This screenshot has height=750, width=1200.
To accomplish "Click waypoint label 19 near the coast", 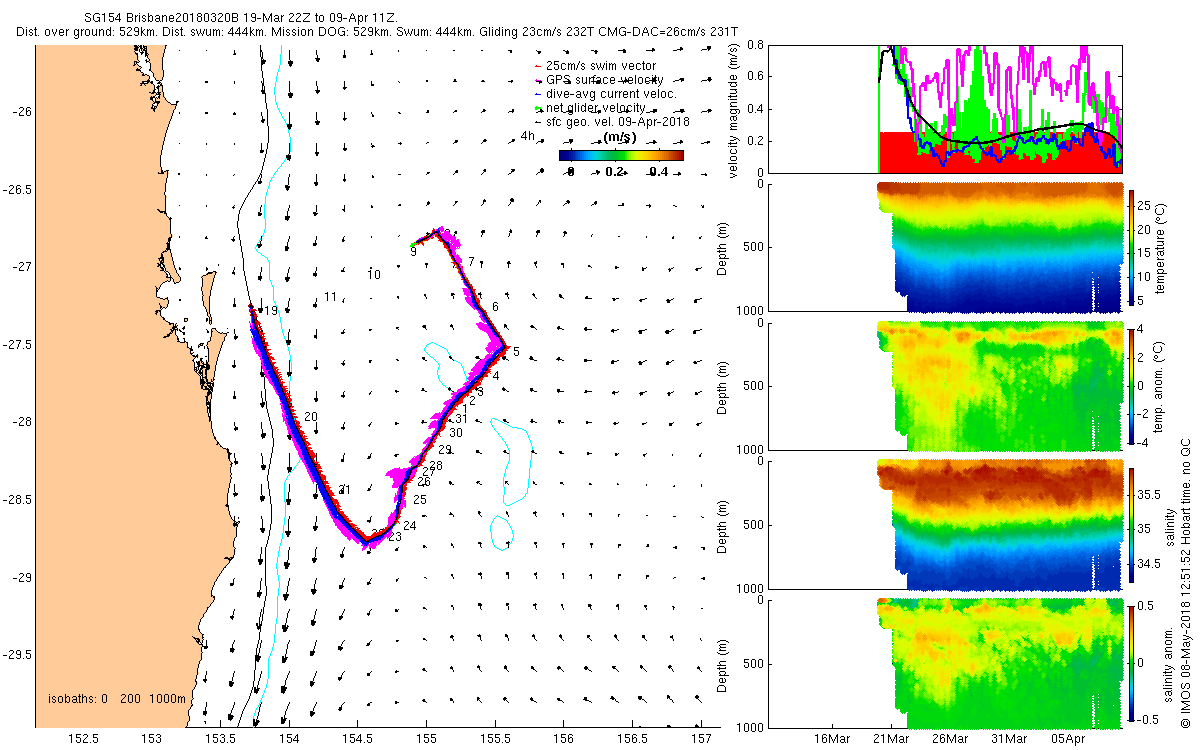I will tap(270, 311).
